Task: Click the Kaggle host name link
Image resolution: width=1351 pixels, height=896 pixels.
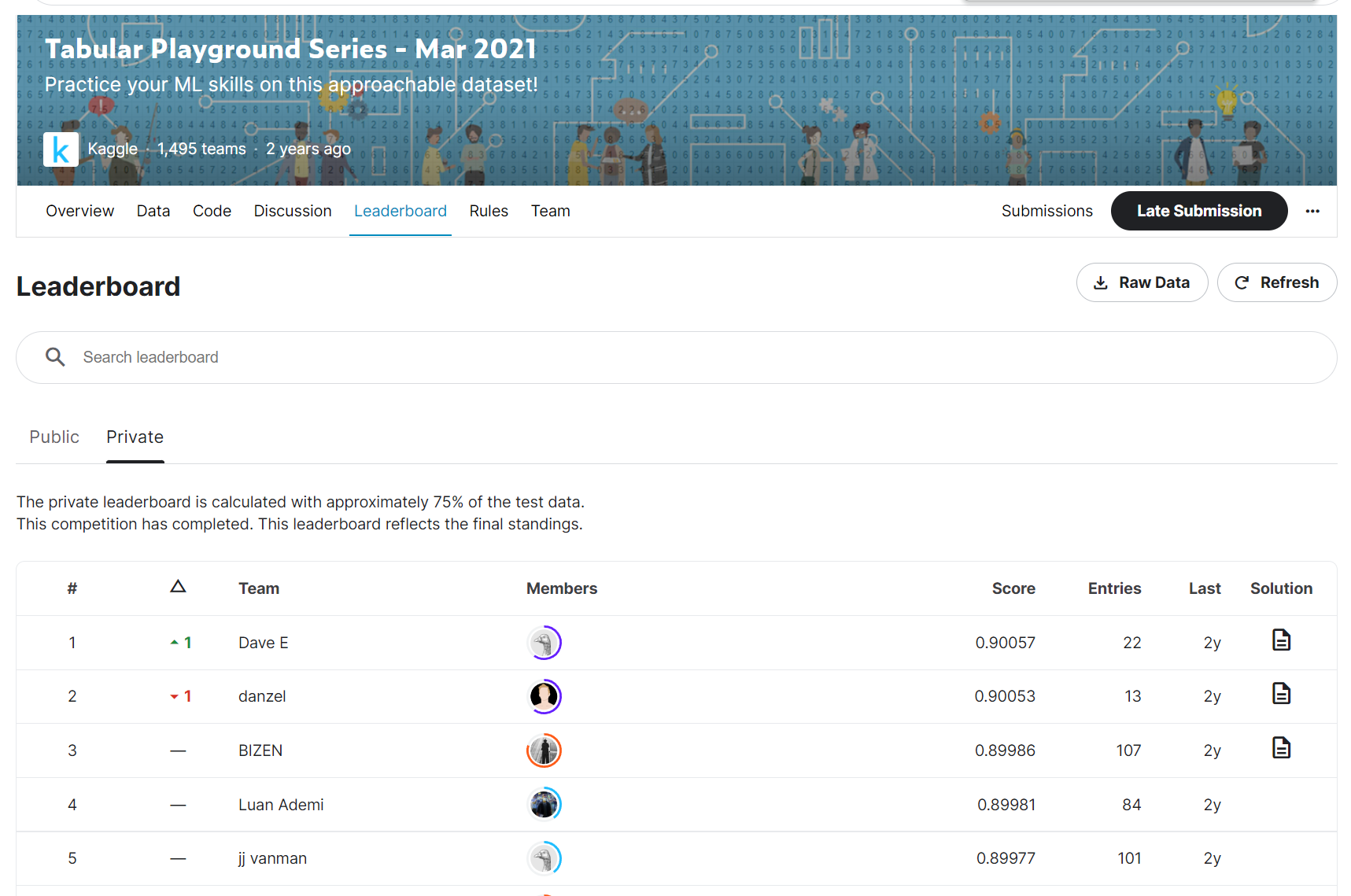Action: tap(113, 149)
